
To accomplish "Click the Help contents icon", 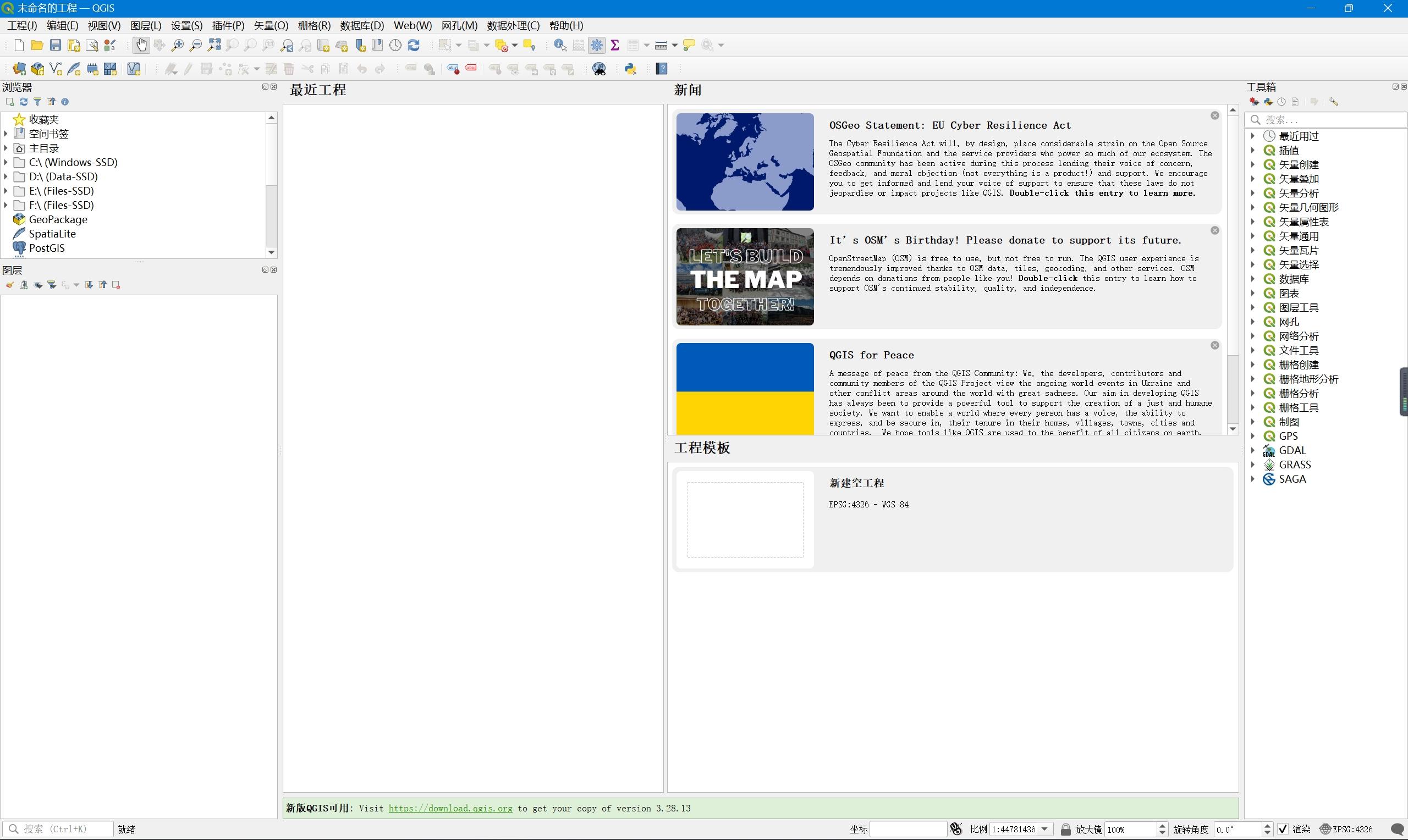I will [x=662, y=69].
